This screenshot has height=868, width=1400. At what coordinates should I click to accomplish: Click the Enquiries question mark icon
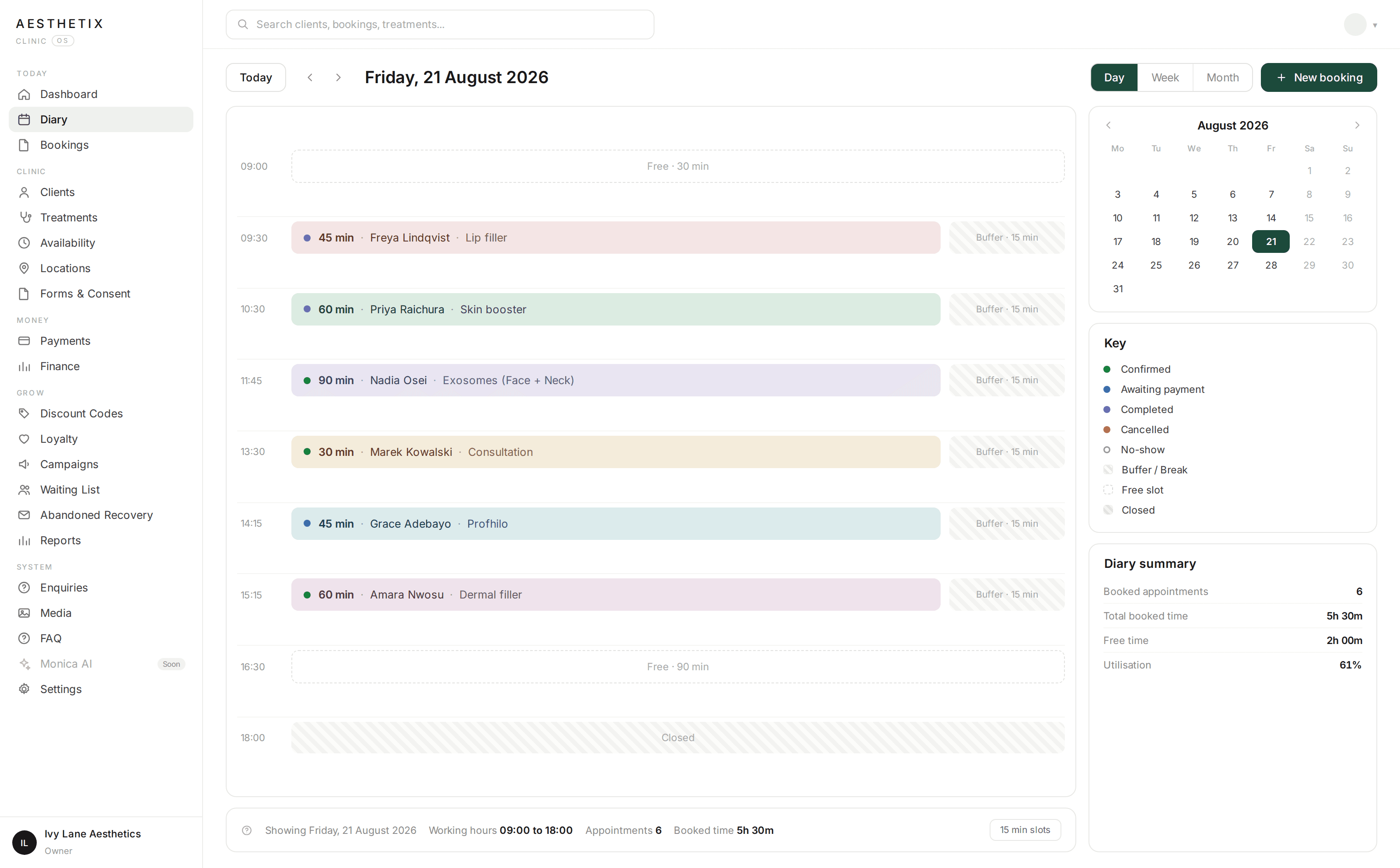pos(24,588)
